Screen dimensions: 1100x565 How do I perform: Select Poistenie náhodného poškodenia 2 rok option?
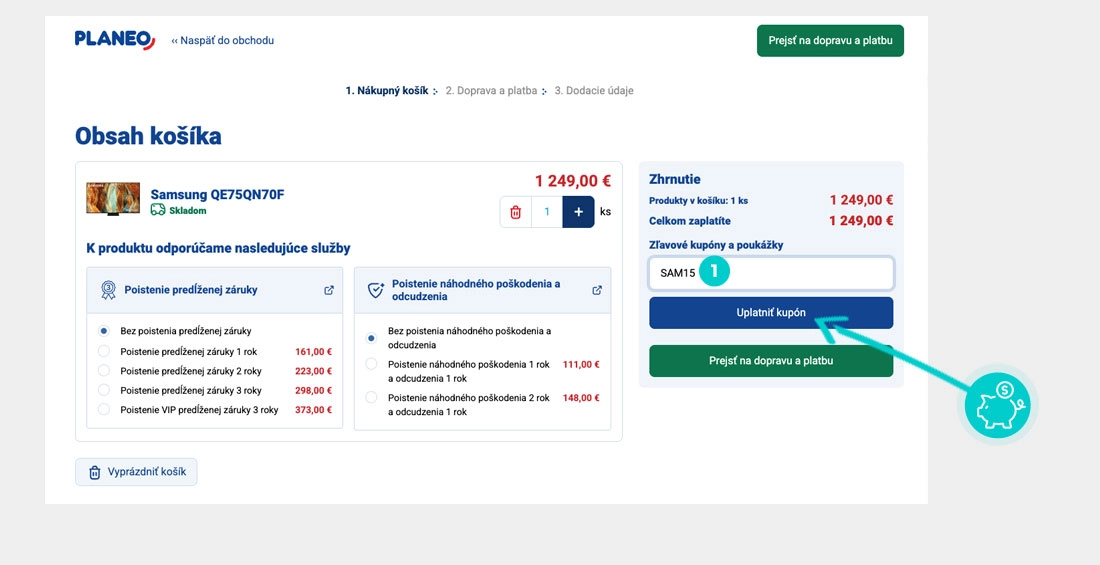pyautogui.click(x=372, y=397)
